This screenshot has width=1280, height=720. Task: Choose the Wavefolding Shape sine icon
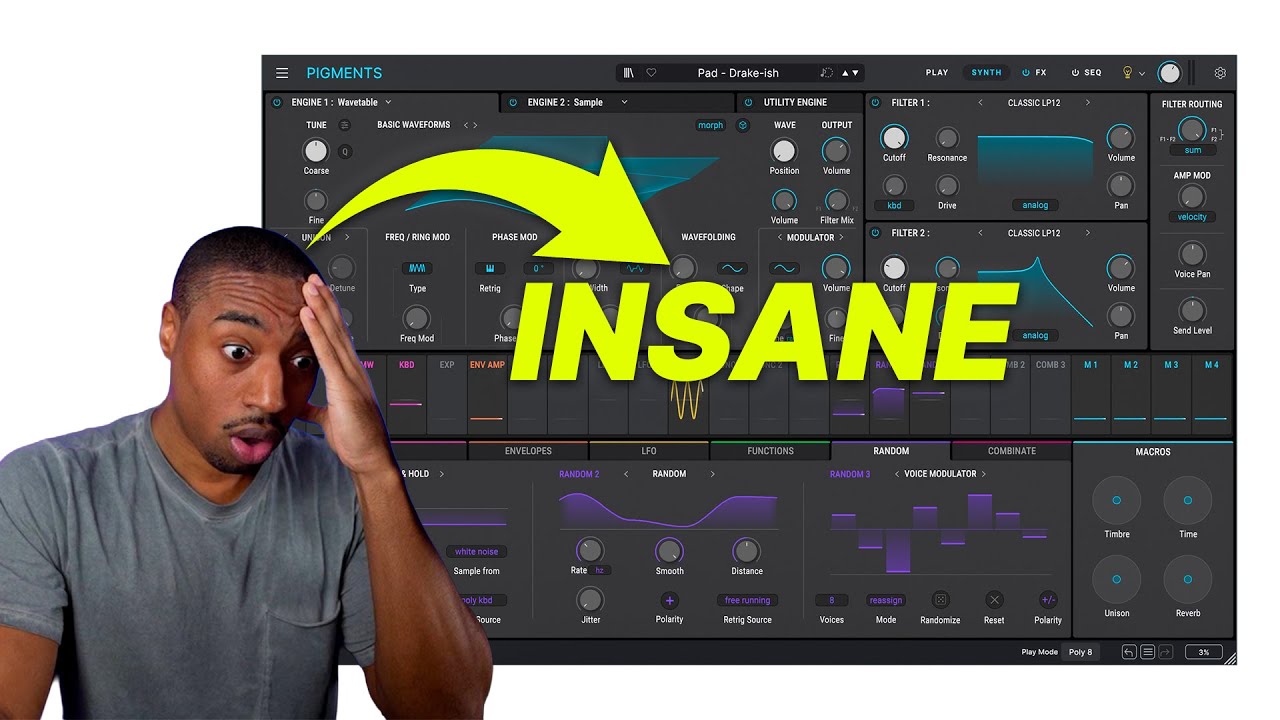[x=732, y=268]
